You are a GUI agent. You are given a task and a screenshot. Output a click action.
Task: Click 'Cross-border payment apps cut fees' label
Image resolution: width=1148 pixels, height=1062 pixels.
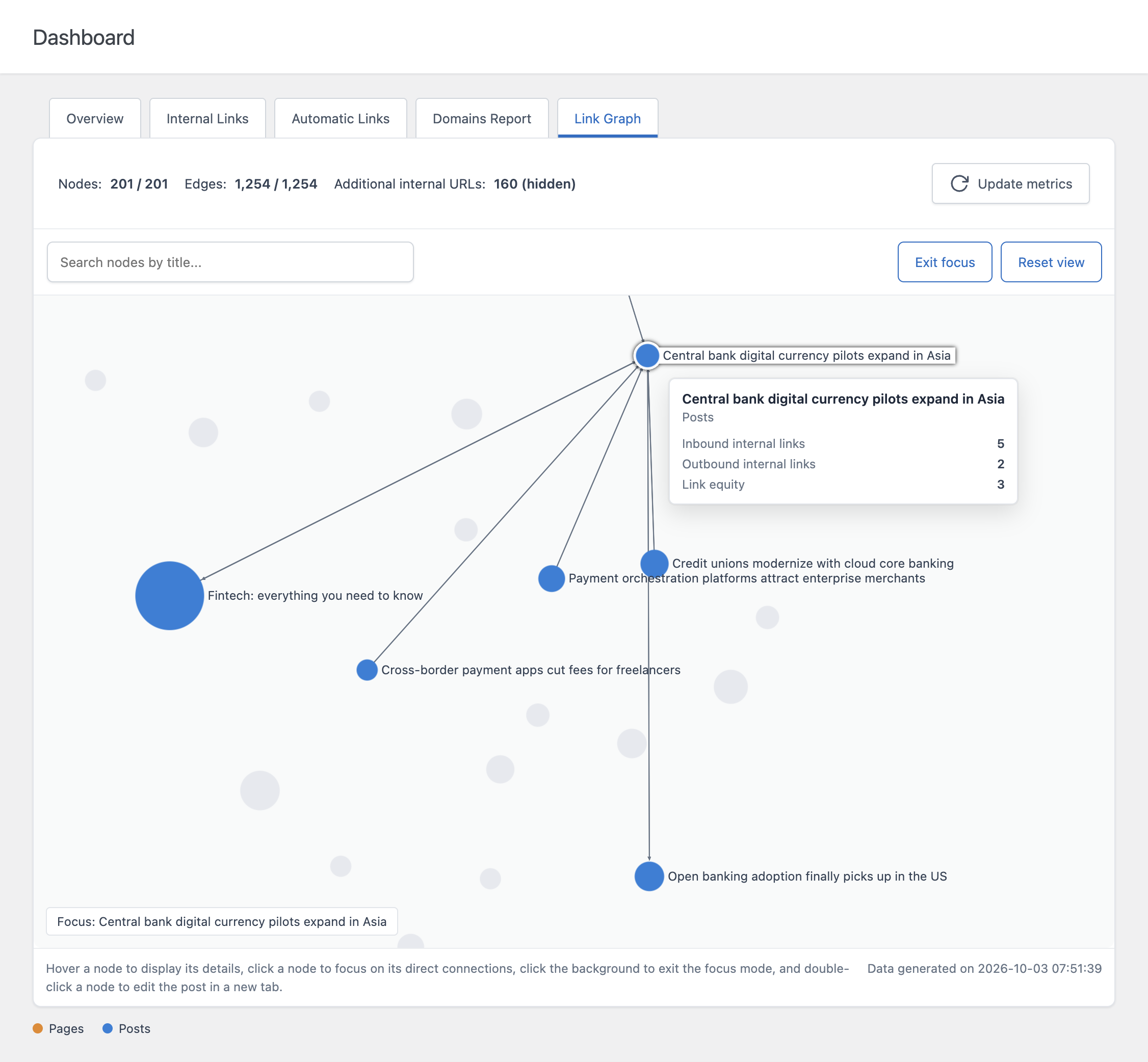[x=531, y=670]
